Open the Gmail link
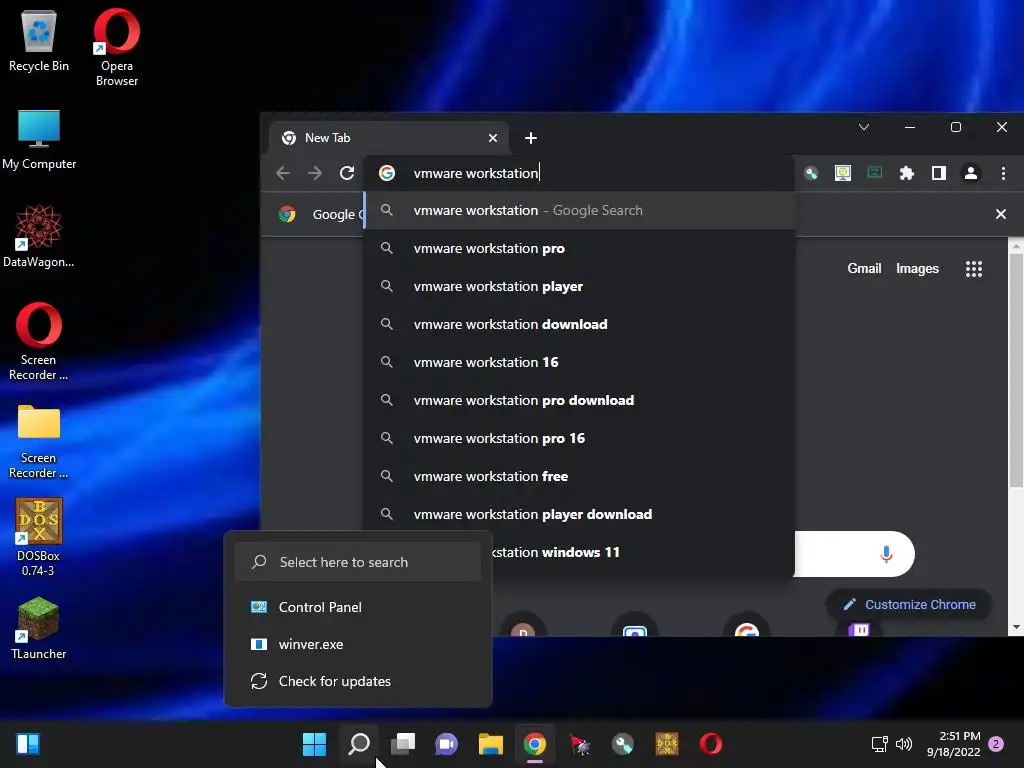 point(864,268)
